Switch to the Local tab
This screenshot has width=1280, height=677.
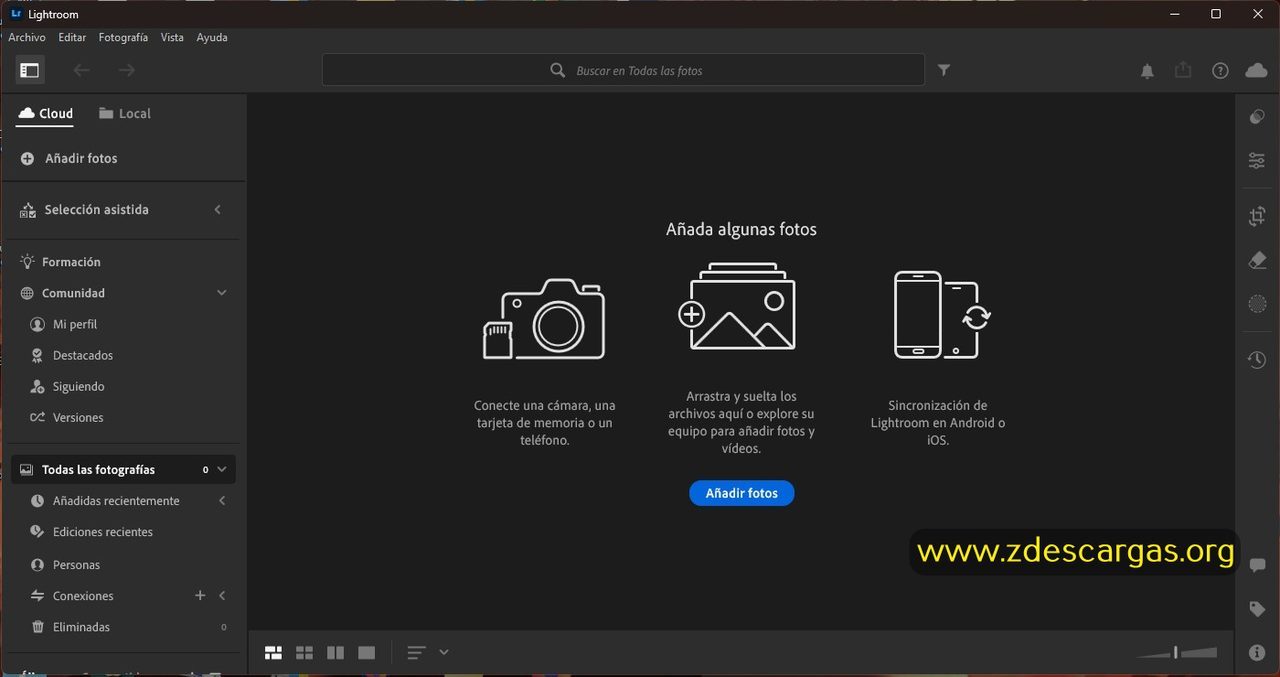(x=125, y=114)
